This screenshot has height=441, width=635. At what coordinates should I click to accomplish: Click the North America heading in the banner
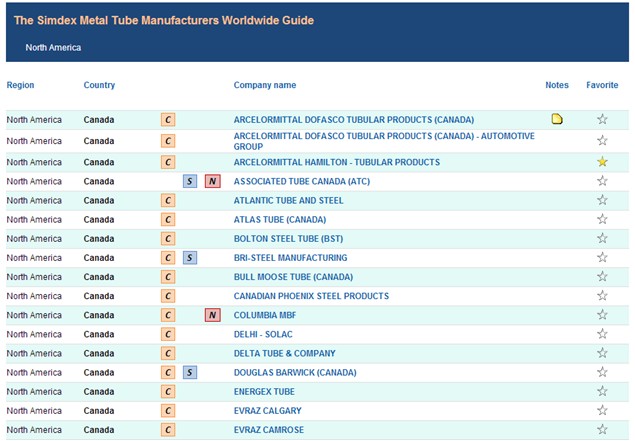(x=53, y=48)
